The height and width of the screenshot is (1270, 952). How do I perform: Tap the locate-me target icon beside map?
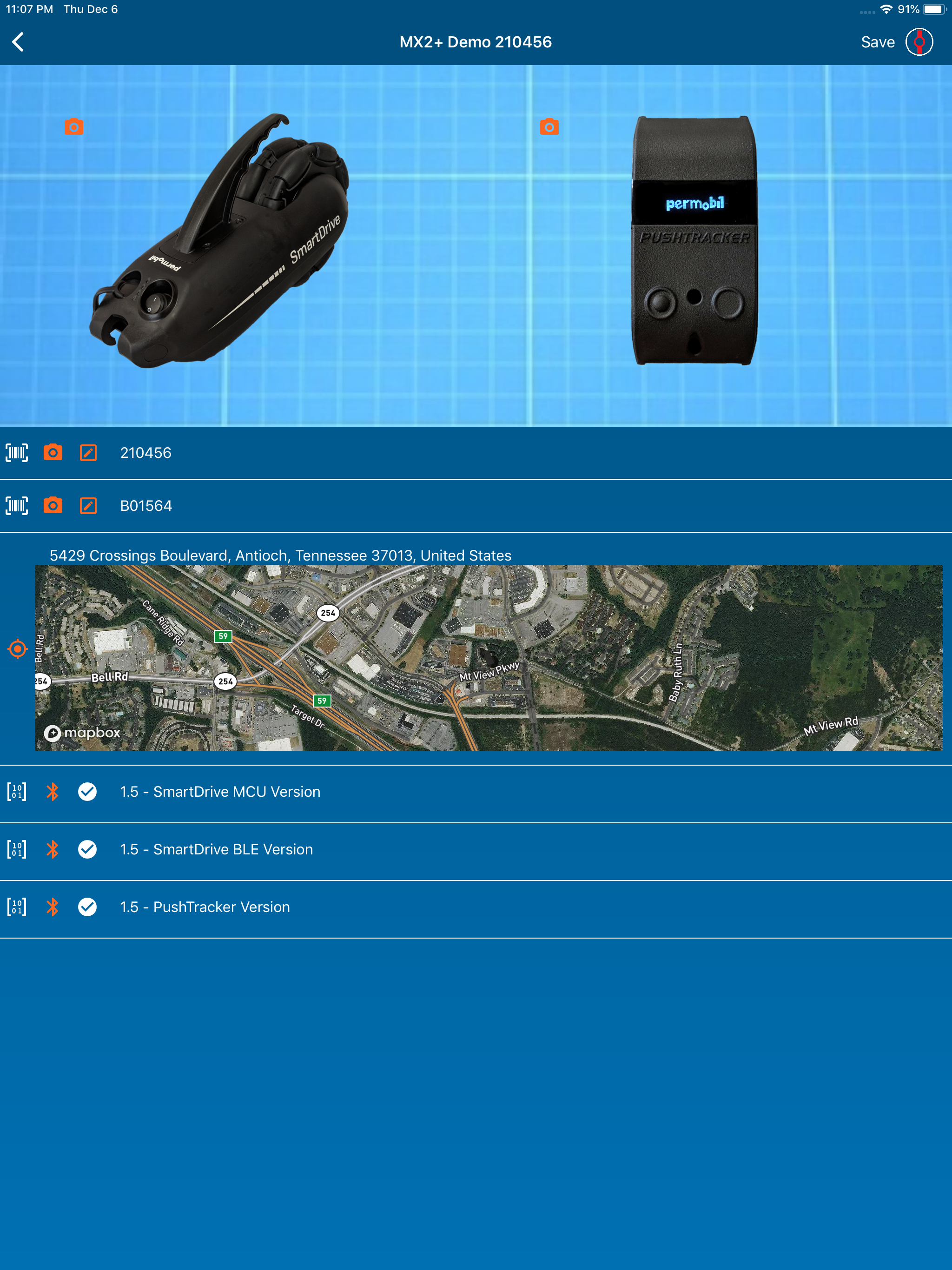pyautogui.click(x=18, y=649)
